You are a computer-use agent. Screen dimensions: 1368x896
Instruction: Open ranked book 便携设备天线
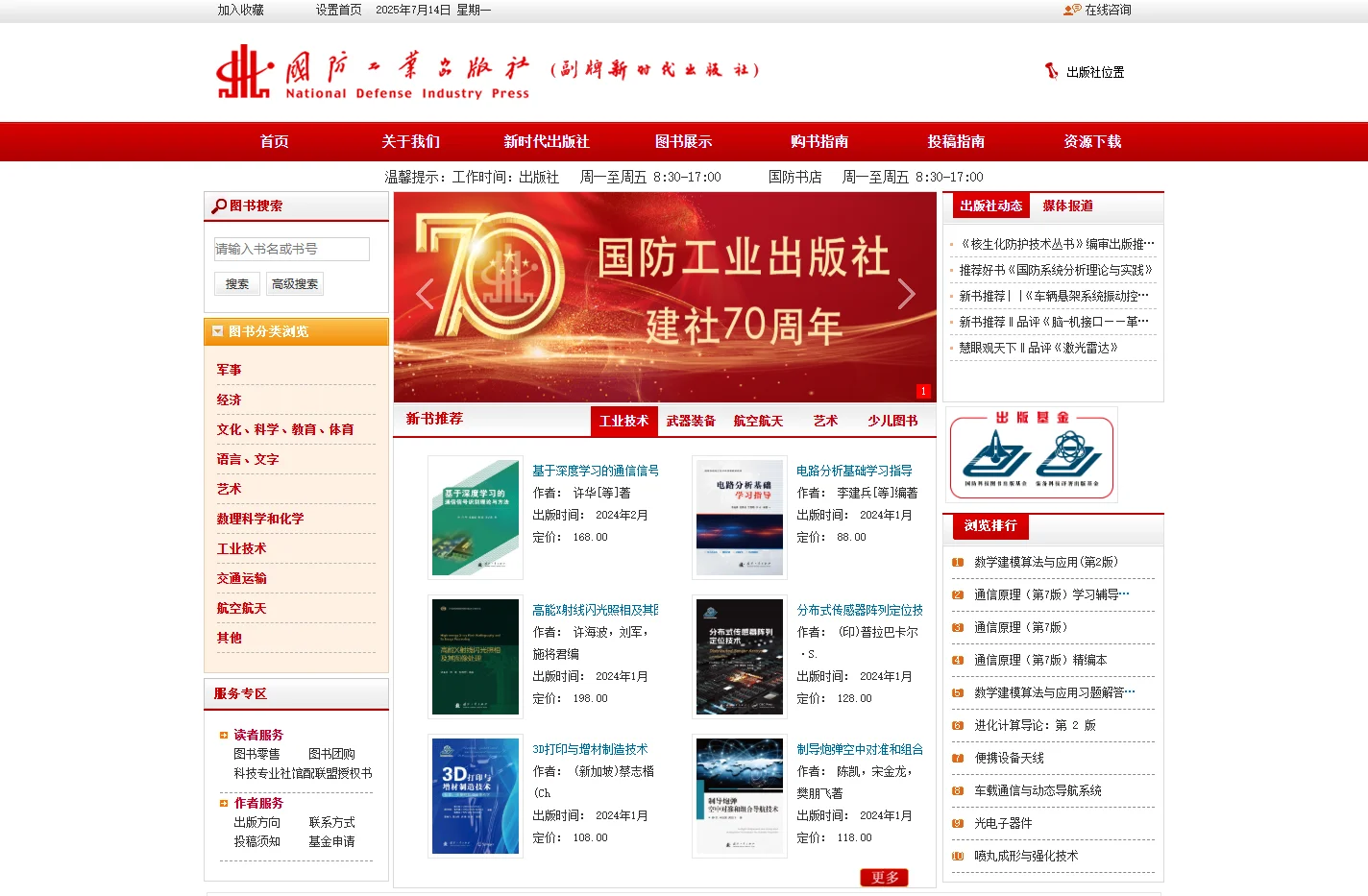coord(1009,759)
